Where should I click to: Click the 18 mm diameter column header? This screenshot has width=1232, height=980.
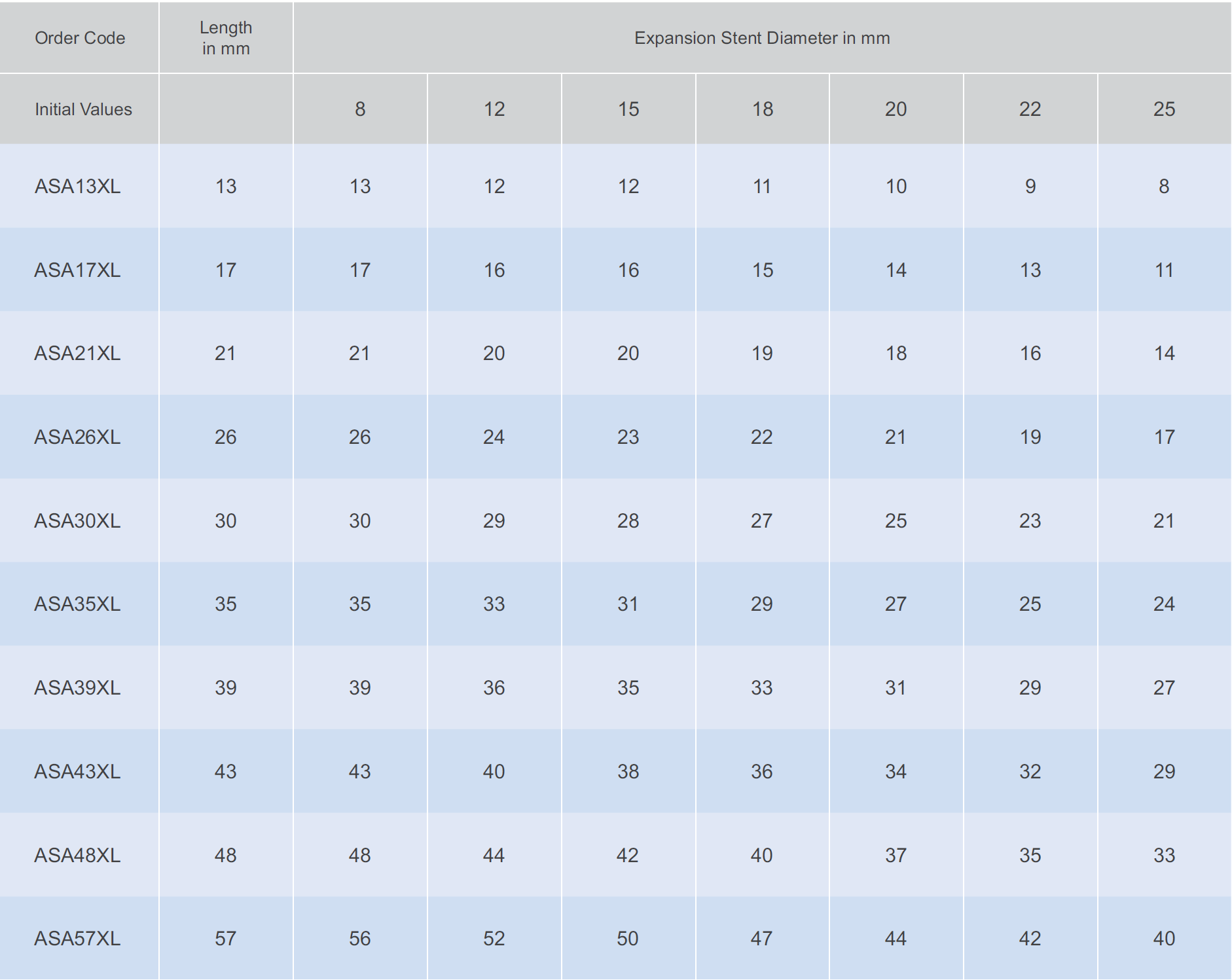pos(762,109)
